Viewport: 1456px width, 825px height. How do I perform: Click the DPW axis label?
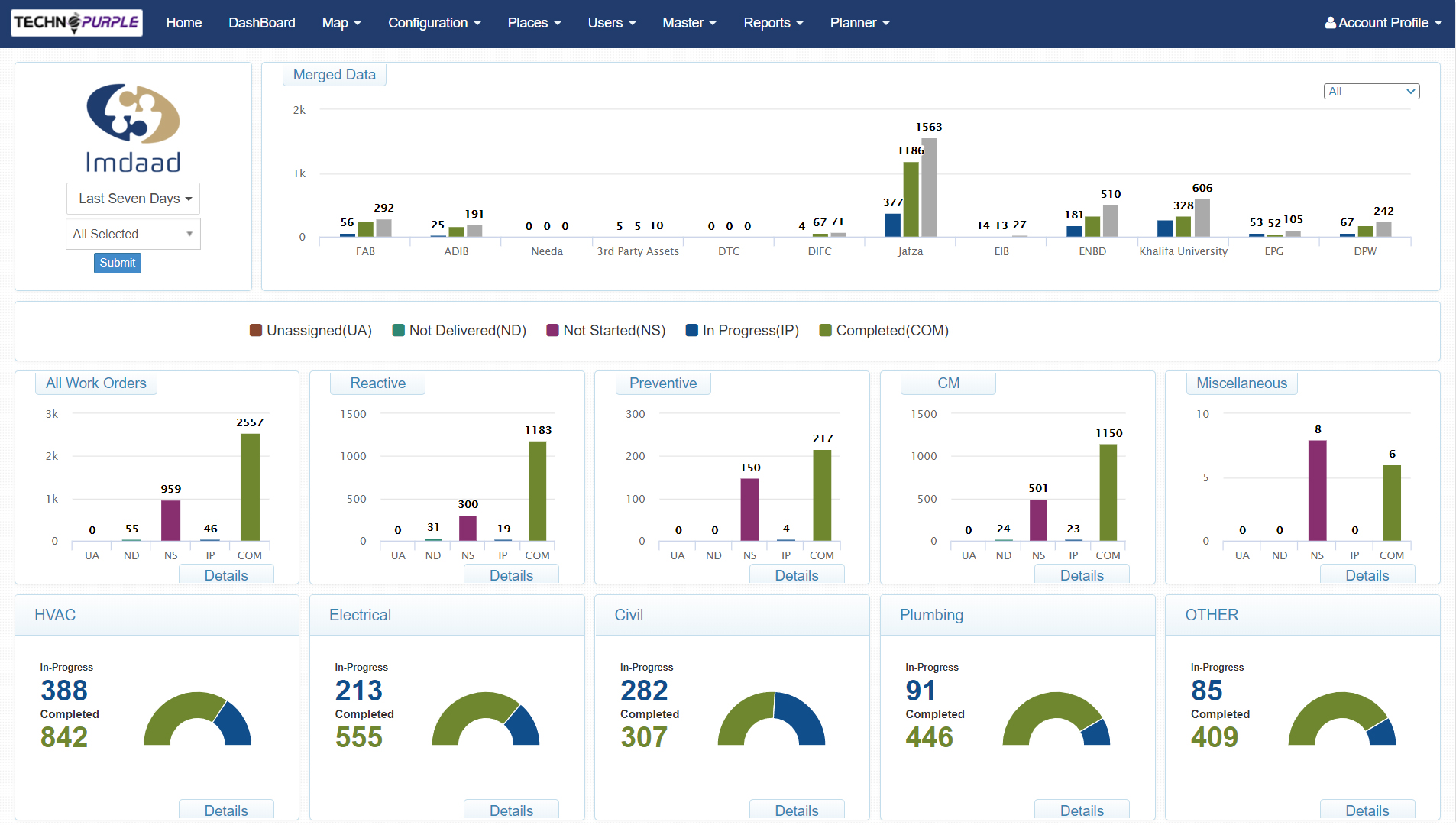click(x=1365, y=251)
